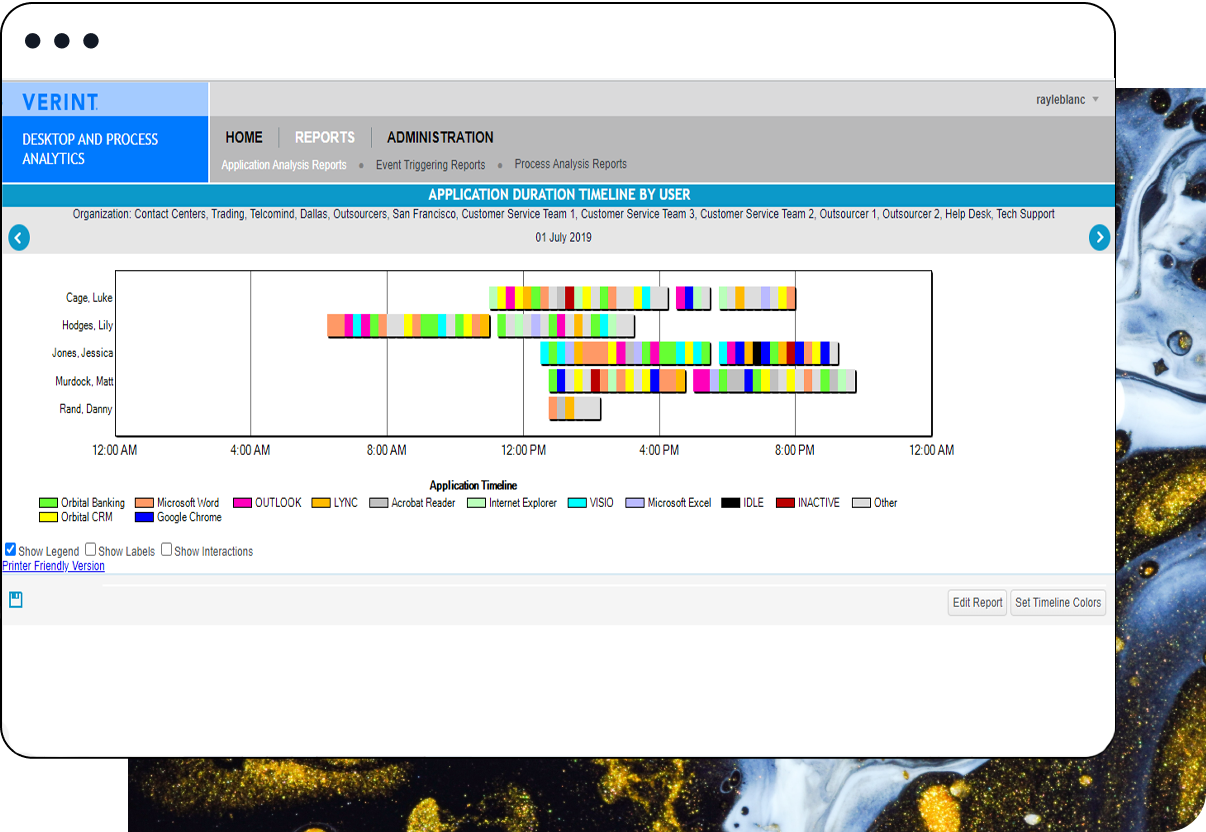Enable the Show Interactions checkbox

click(166, 549)
